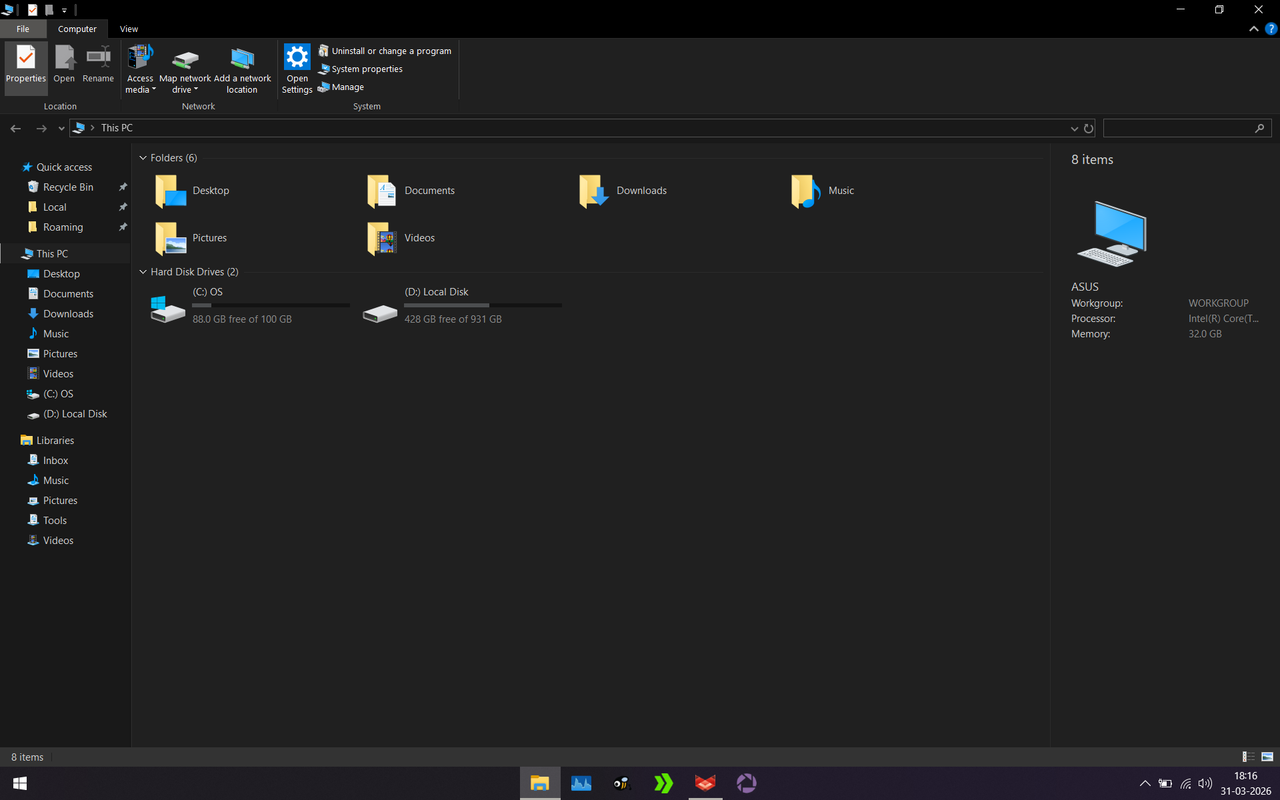Click the New folder quick access icon
Screen dimensions: 1280x800
tap(48, 10)
